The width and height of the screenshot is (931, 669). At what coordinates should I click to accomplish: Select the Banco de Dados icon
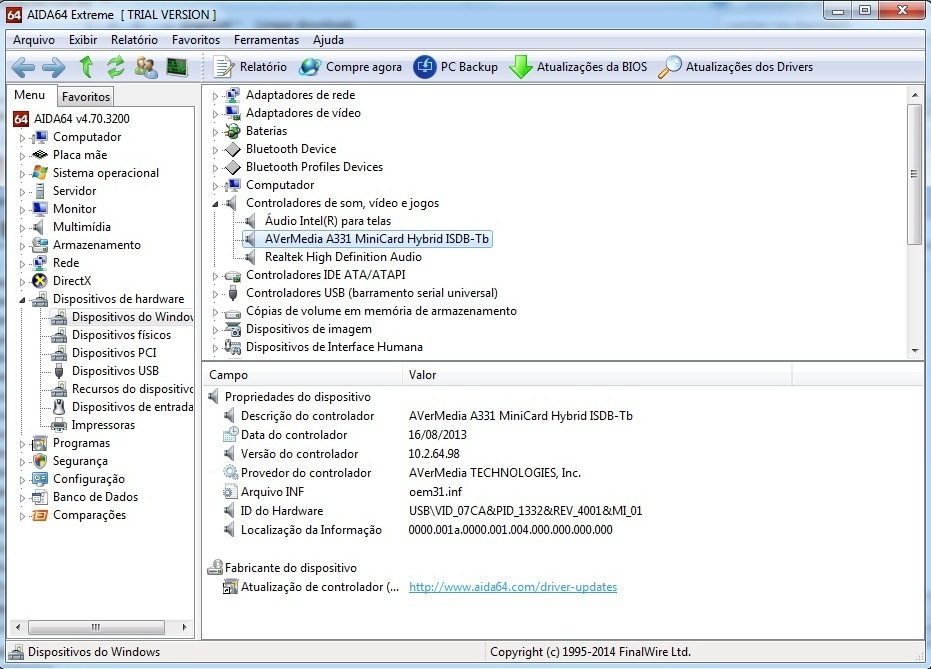(x=40, y=497)
